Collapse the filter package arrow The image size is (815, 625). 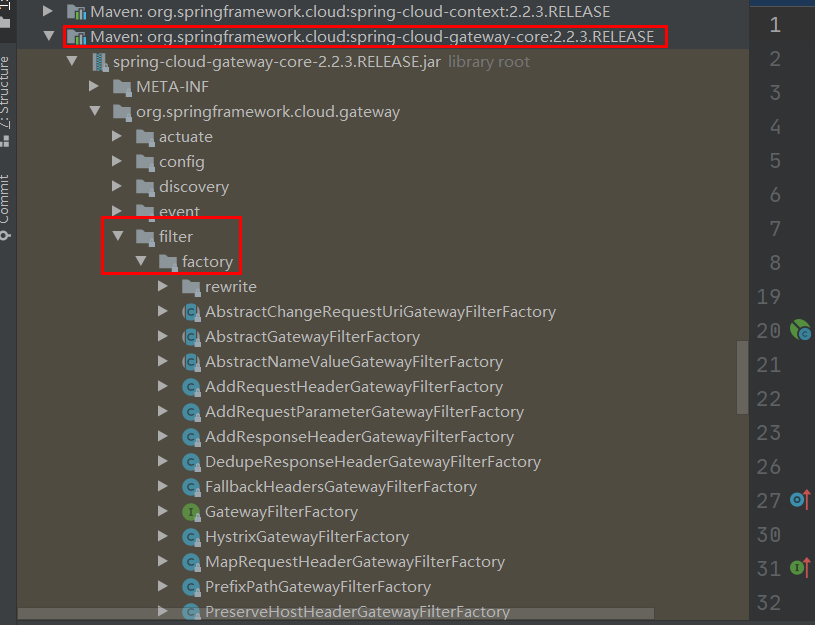[117, 236]
